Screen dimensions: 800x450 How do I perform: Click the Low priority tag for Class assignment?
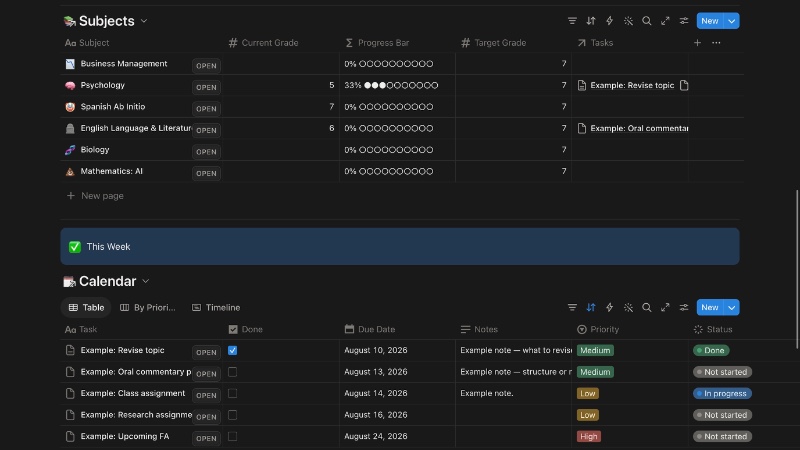(x=588, y=393)
